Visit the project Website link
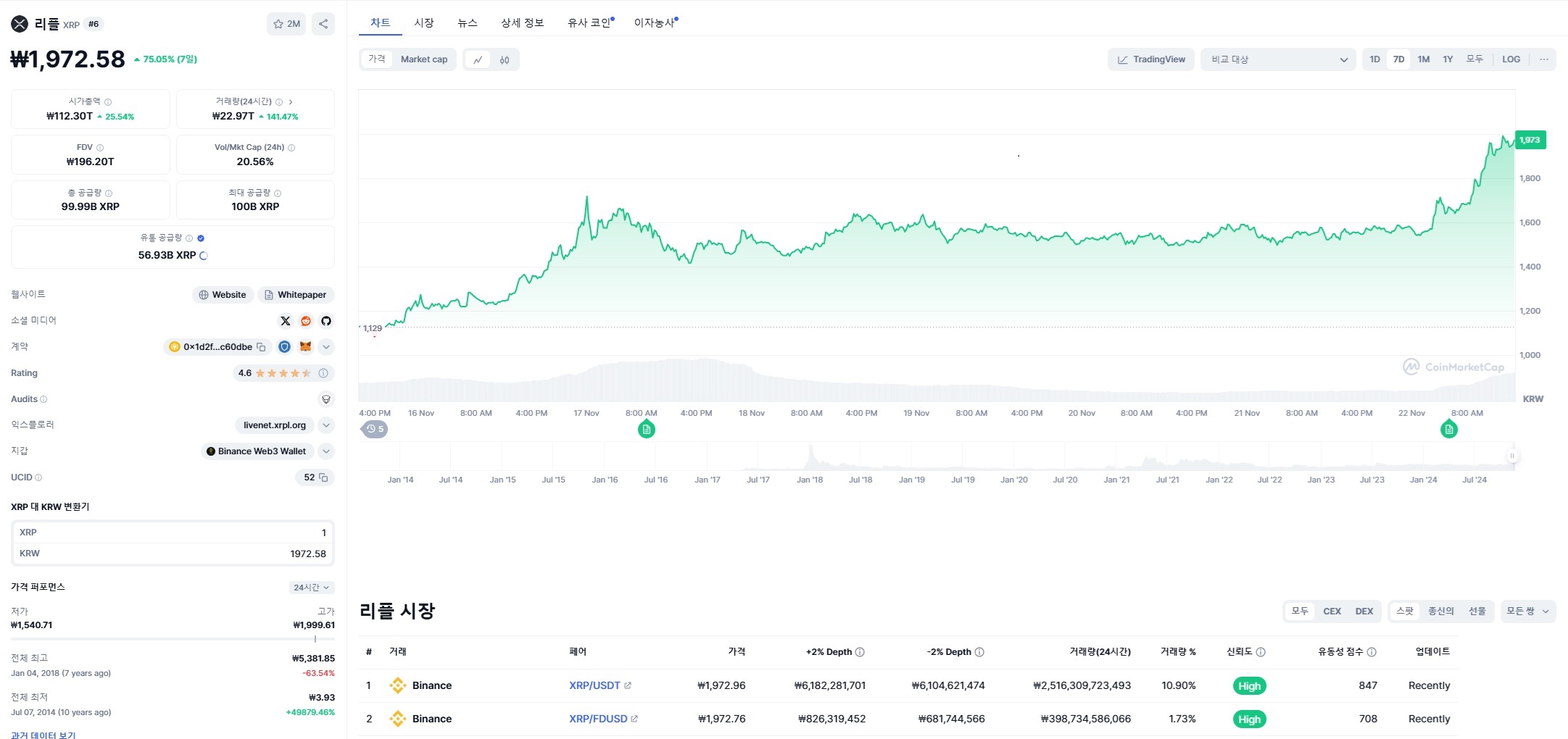 (x=223, y=295)
